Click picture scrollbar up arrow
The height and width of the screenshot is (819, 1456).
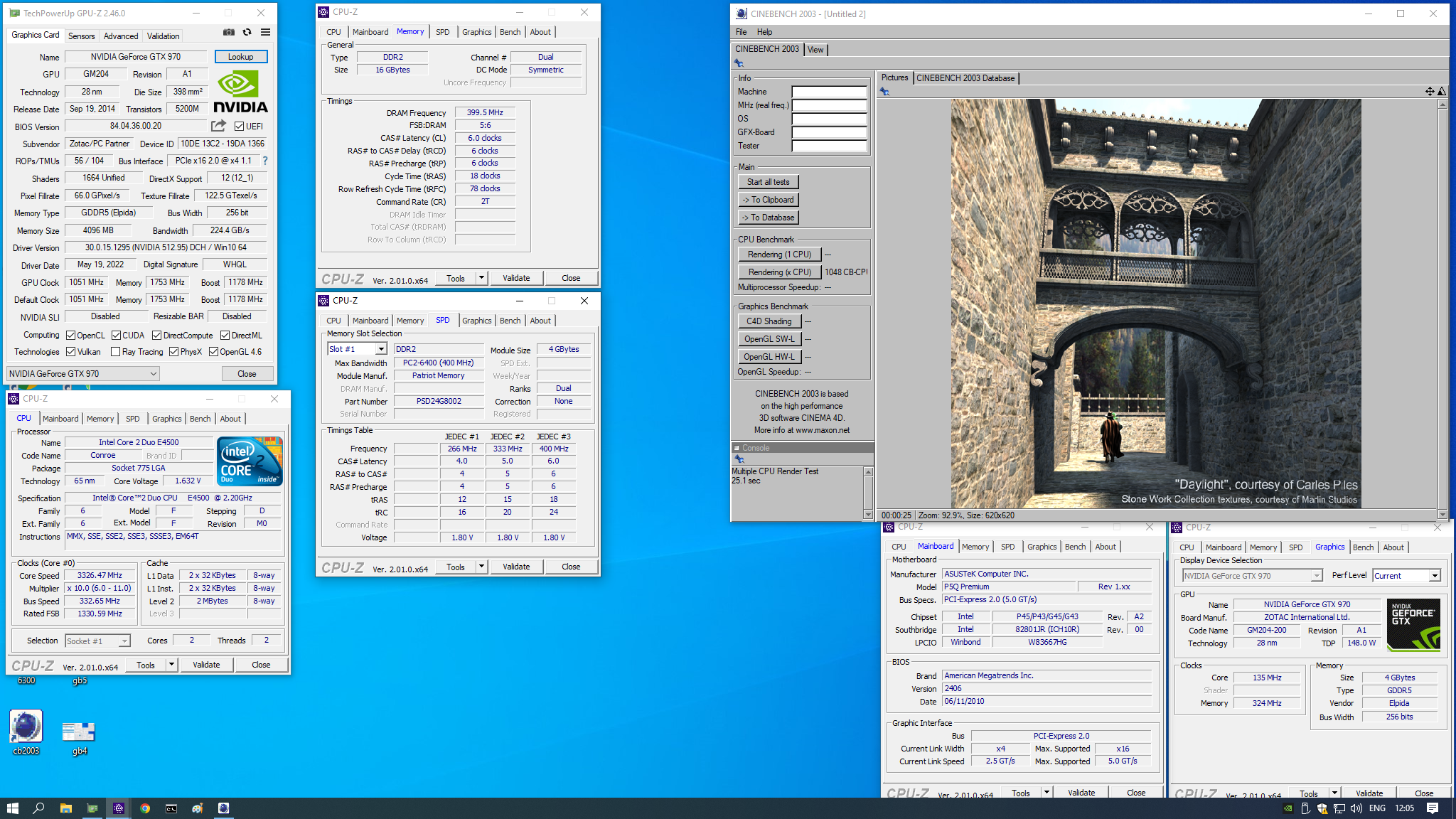coord(1442,105)
